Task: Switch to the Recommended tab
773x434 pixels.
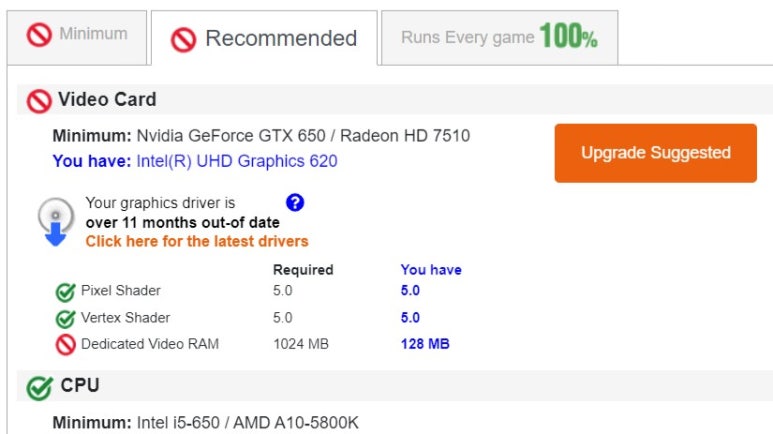Action: 264,38
